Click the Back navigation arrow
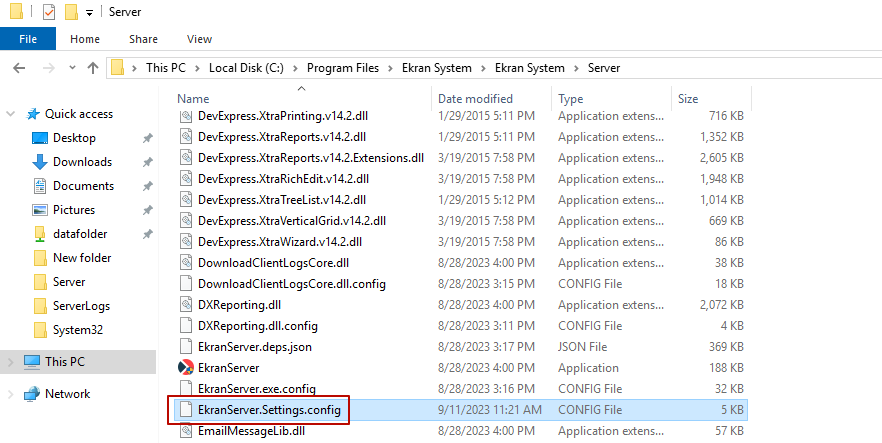The height and width of the screenshot is (443, 882). click(19, 68)
